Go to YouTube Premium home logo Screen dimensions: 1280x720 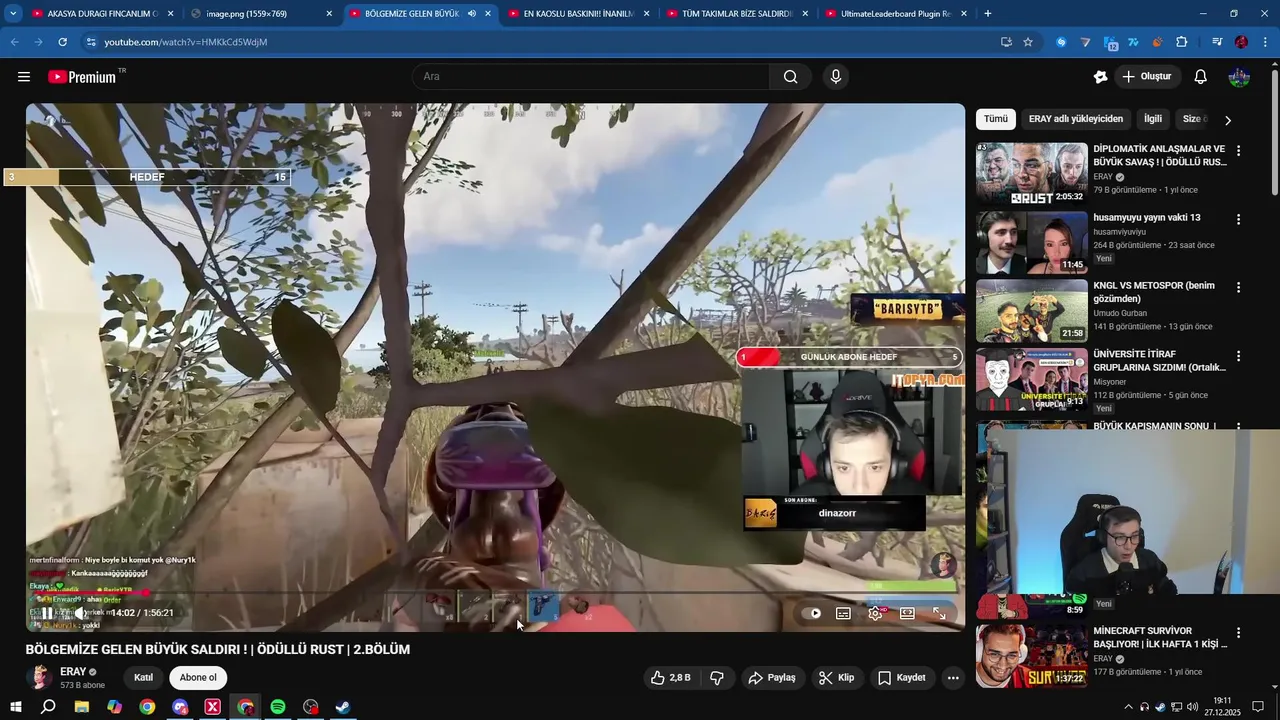82,77
